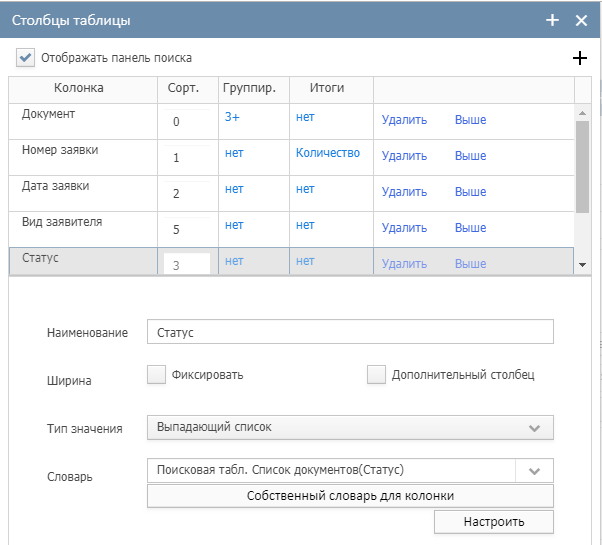Click 3+ grouping link for Документ
This screenshot has height=545, width=602.
pyautogui.click(x=232, y=118)
